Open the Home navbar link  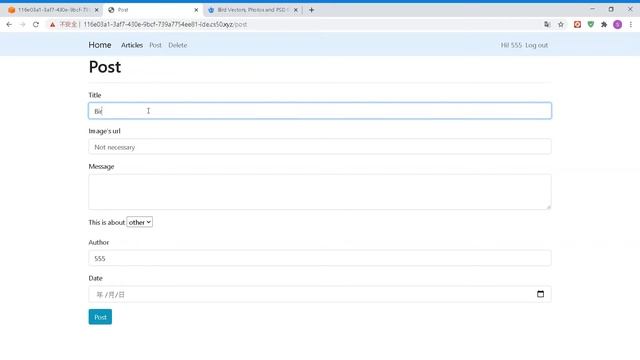tap(100, 45)
